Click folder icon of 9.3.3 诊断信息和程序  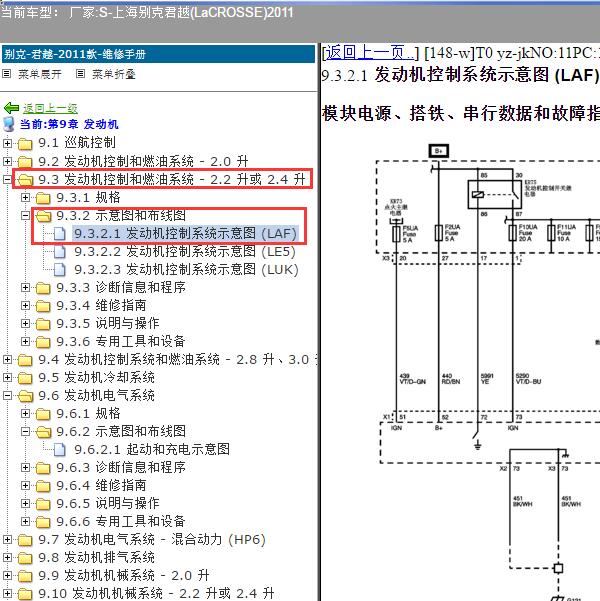pos(43,288)
